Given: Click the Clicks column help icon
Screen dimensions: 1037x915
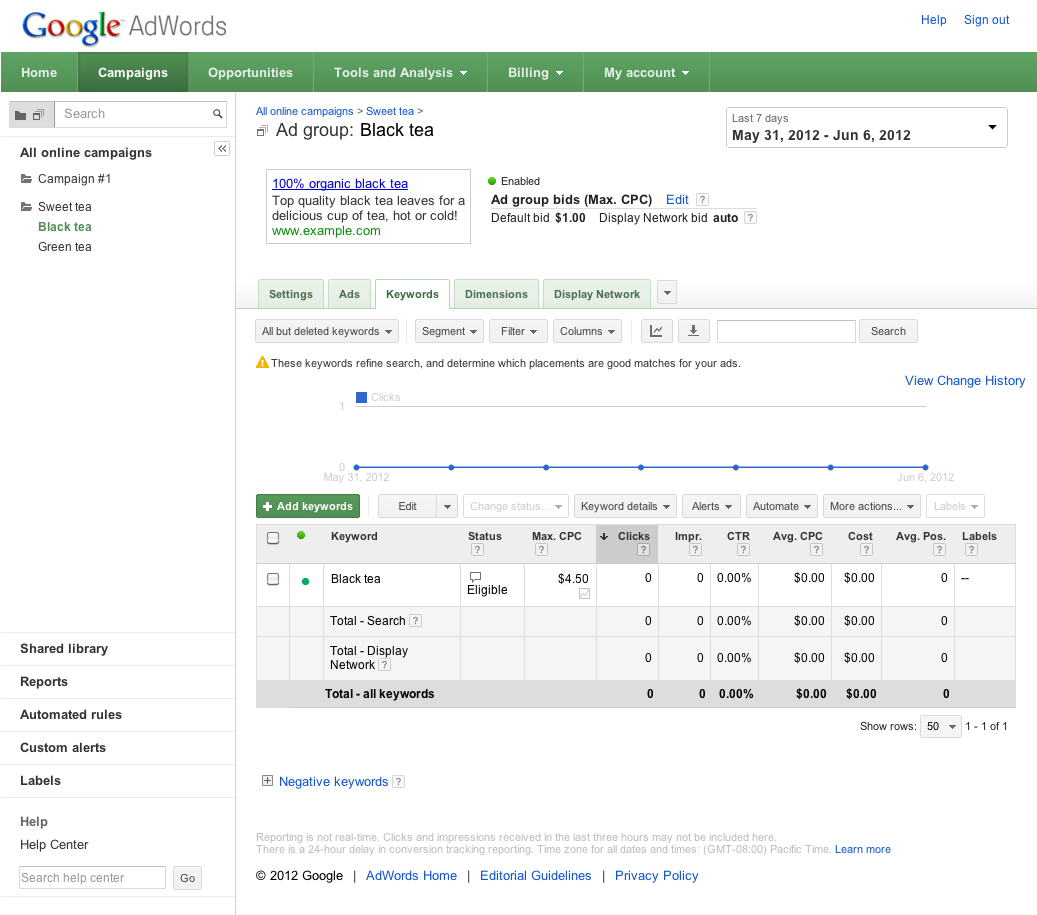Looking at the screenshot, I should pyautogui.click(x=643, y=550).
